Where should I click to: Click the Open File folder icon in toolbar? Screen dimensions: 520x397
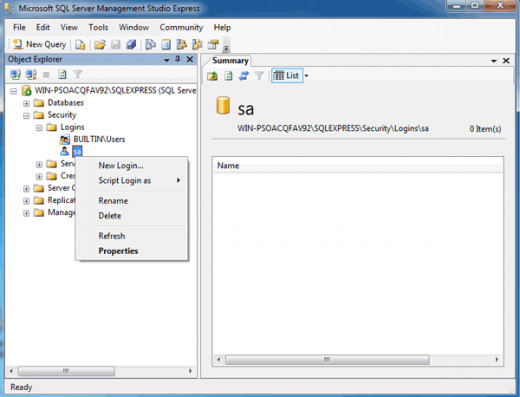[x=100, y=44]
